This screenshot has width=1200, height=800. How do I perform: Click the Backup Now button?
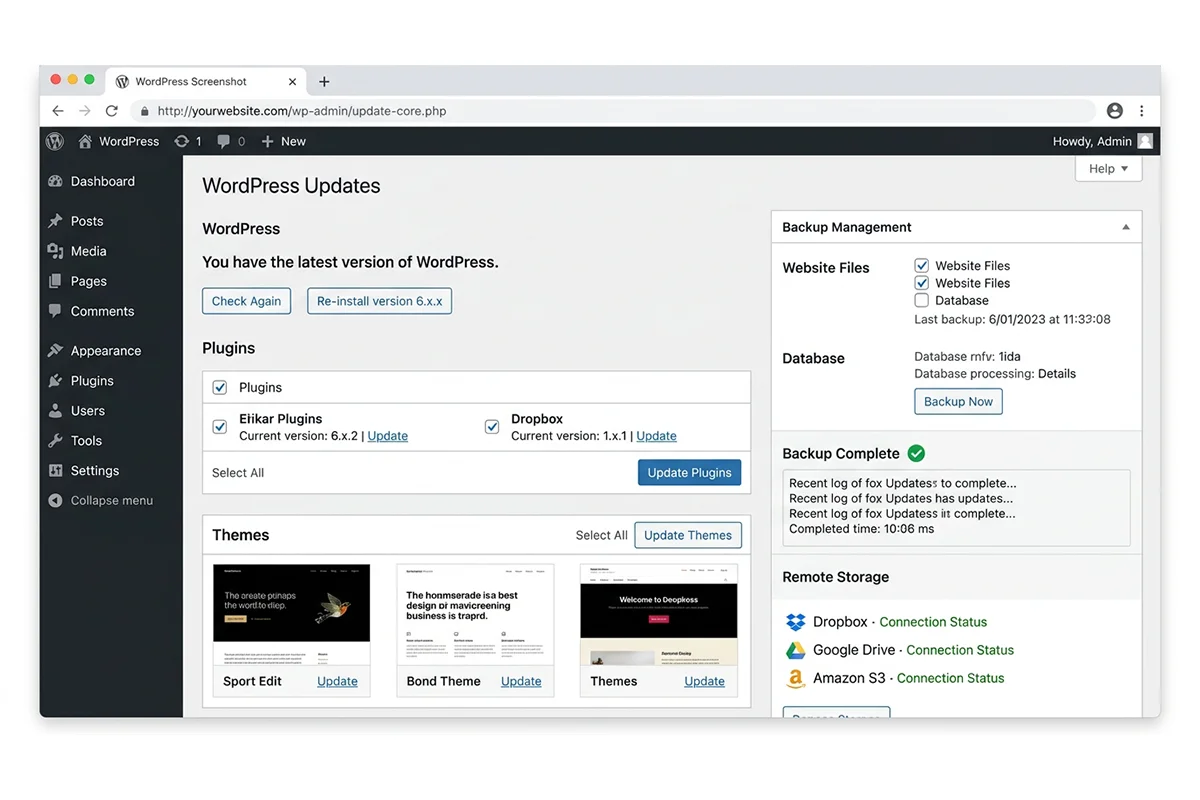pyautogui.click(x=958, y=401)
